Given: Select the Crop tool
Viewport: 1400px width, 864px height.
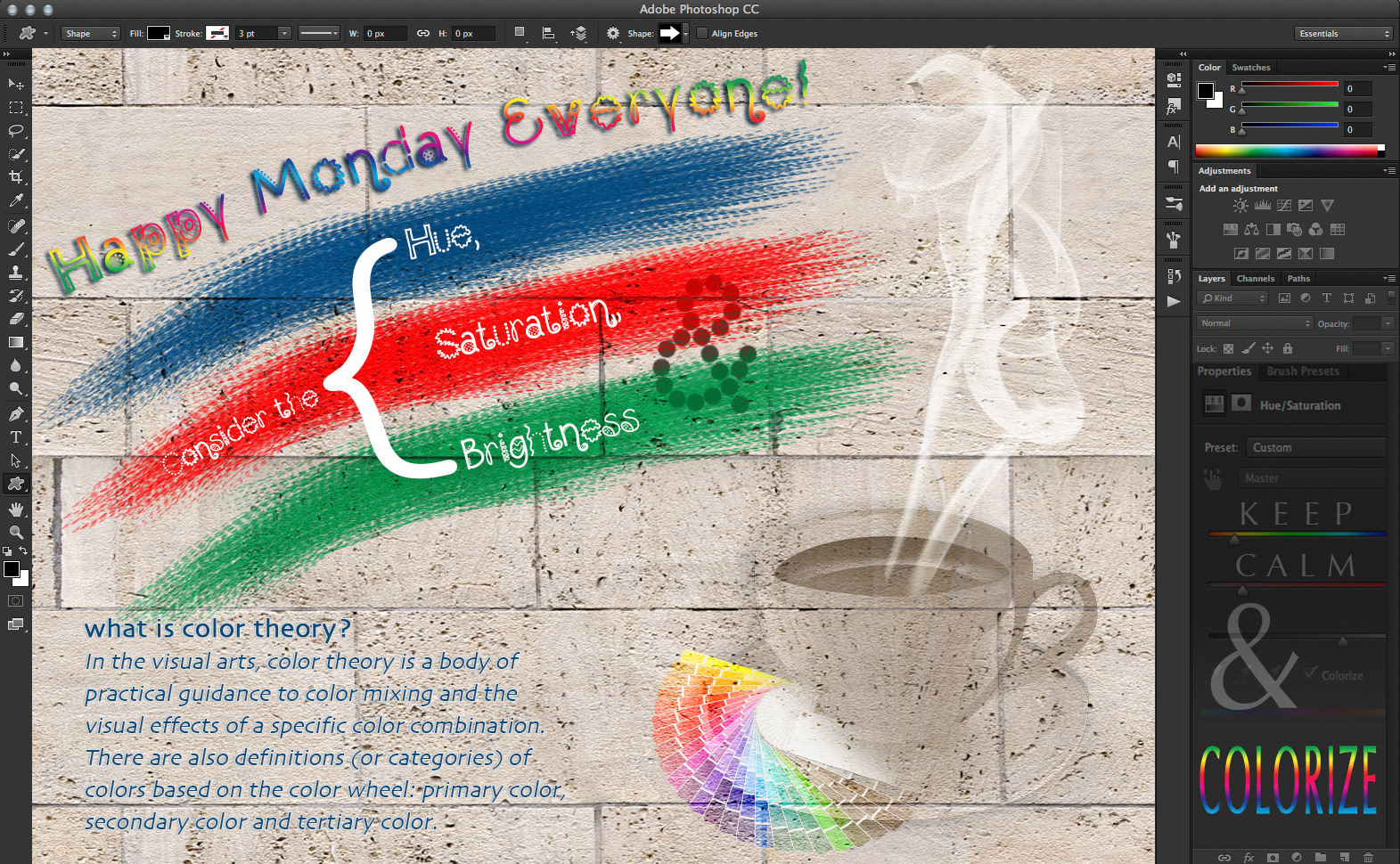Looking at the screenshot, I should click(x=16, y=177).
